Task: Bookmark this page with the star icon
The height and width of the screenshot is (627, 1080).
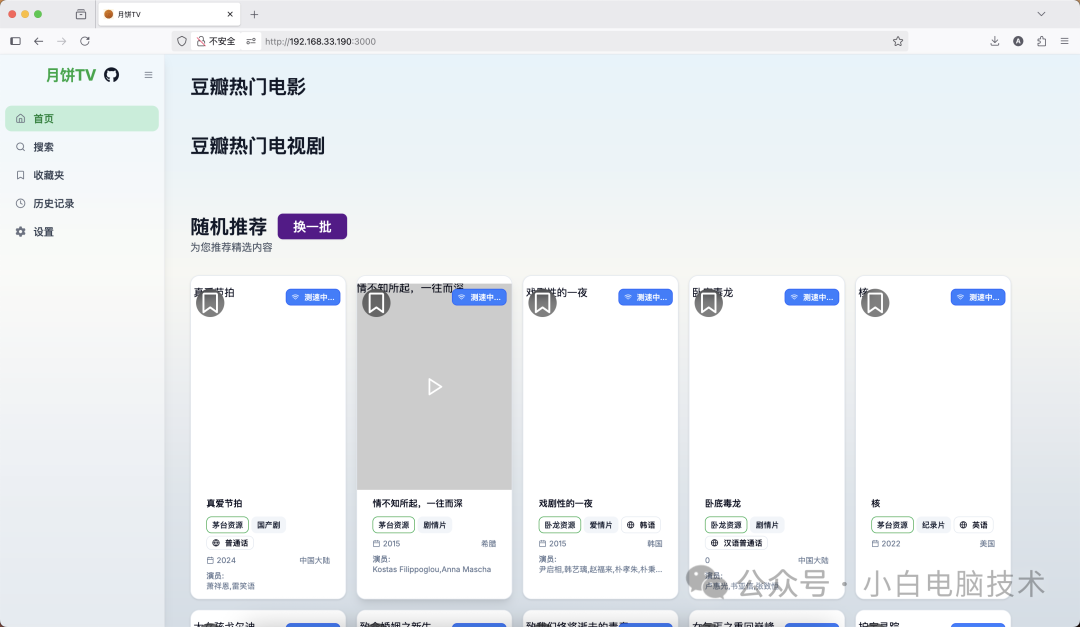Action: tap(897, 41)
